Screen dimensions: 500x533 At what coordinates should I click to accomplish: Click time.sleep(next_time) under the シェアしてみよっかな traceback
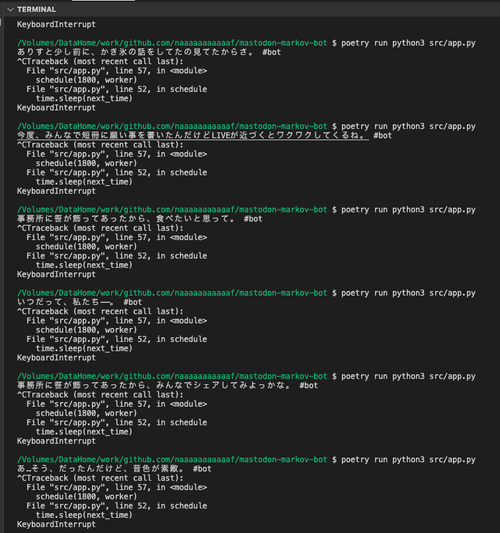coord(84,432)
